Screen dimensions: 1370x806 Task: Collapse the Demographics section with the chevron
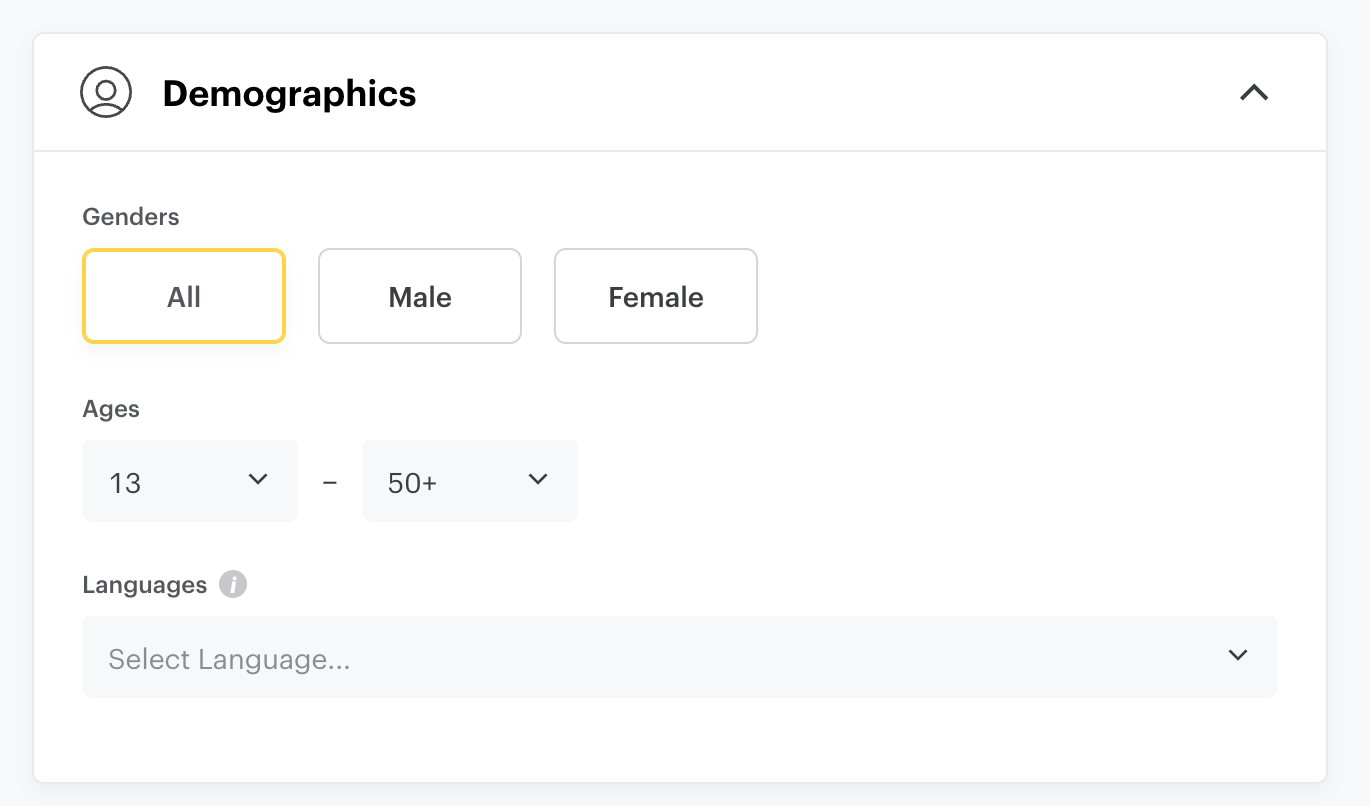[x=1254, y=93]
